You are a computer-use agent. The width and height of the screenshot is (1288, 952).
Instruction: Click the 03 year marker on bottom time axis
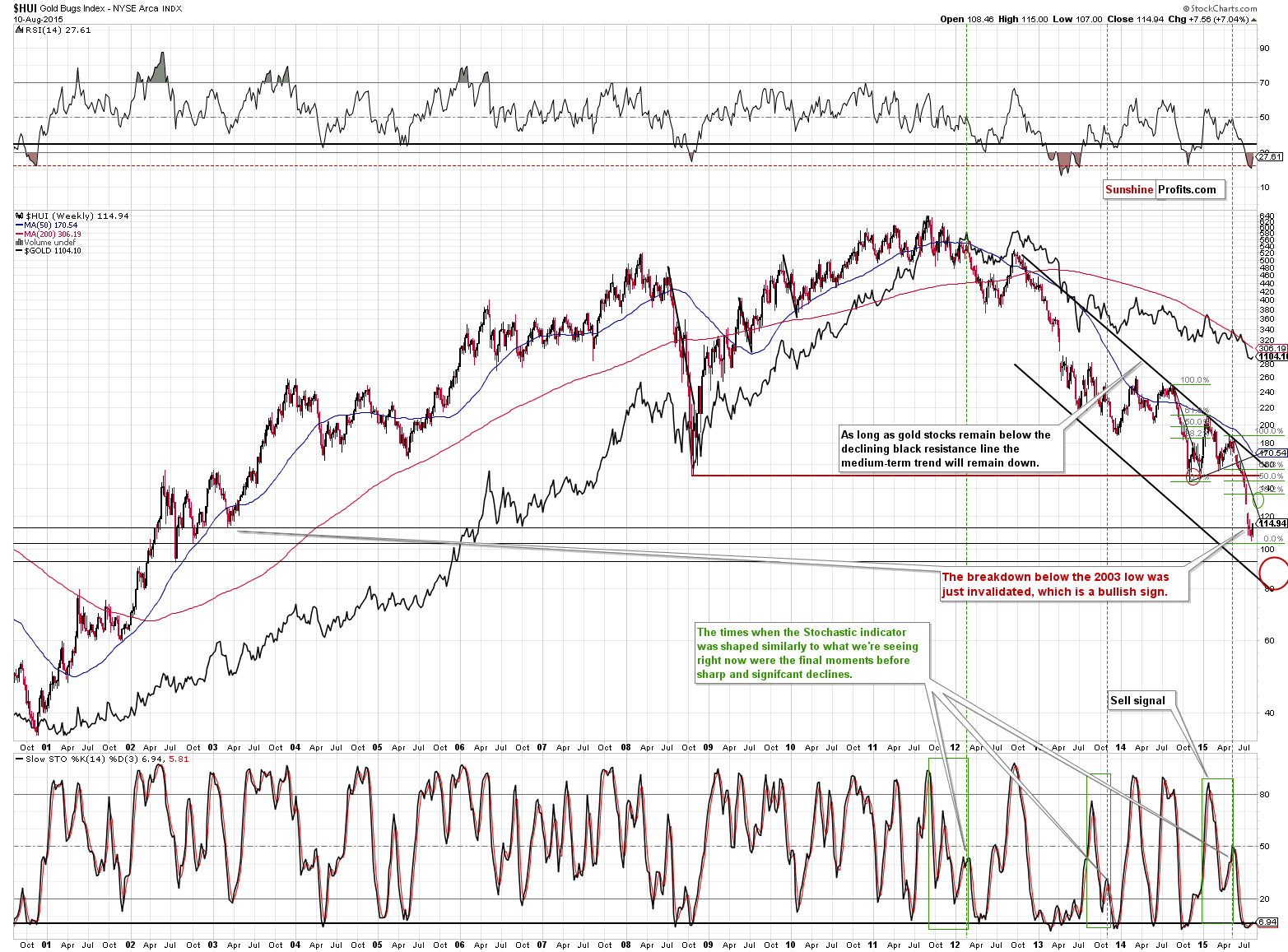(212, 945)
